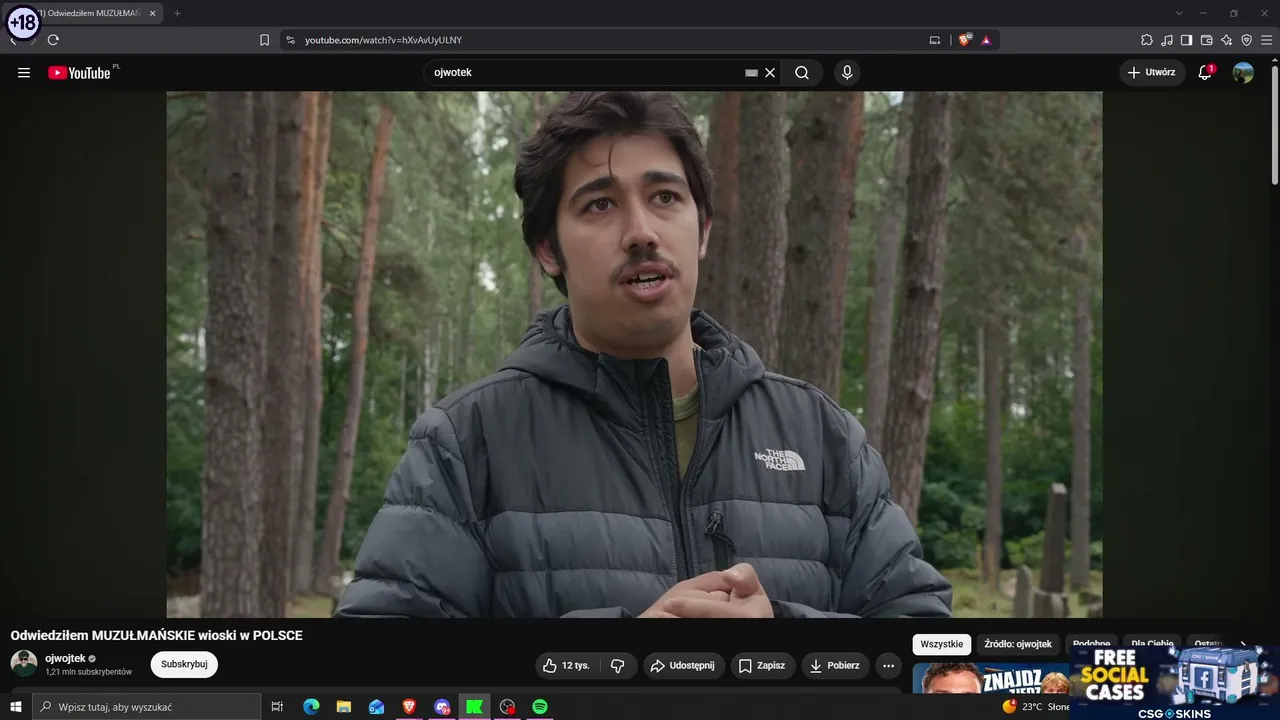Start voice search with the microphone
This screenshot has width=1280, height=720.
click(847, 73)
